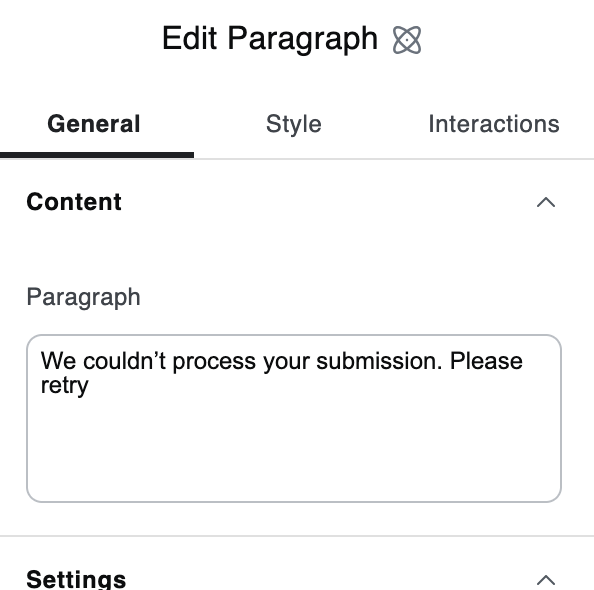Screen dimensions: 594x590
Task: Click the active underline beneath General tab
Action: (97, 155)
